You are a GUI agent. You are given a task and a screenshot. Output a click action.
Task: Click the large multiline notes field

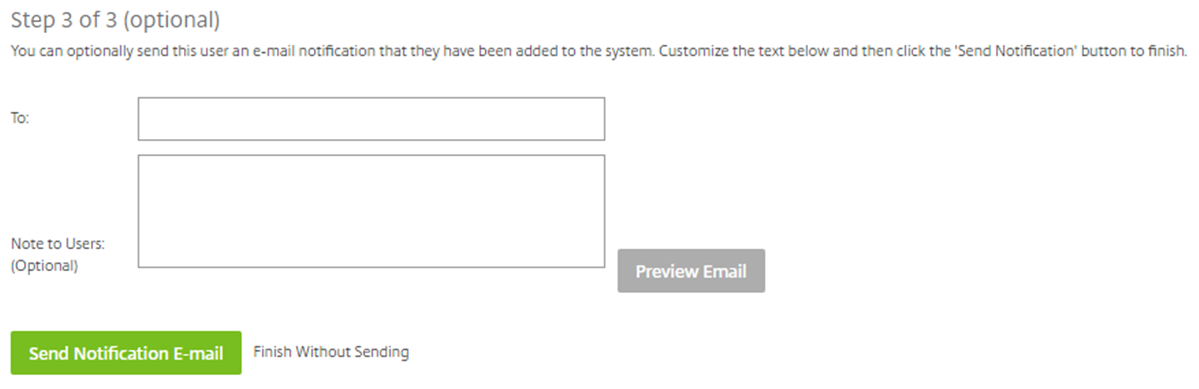pyautogui.click(x=371, y=211)
